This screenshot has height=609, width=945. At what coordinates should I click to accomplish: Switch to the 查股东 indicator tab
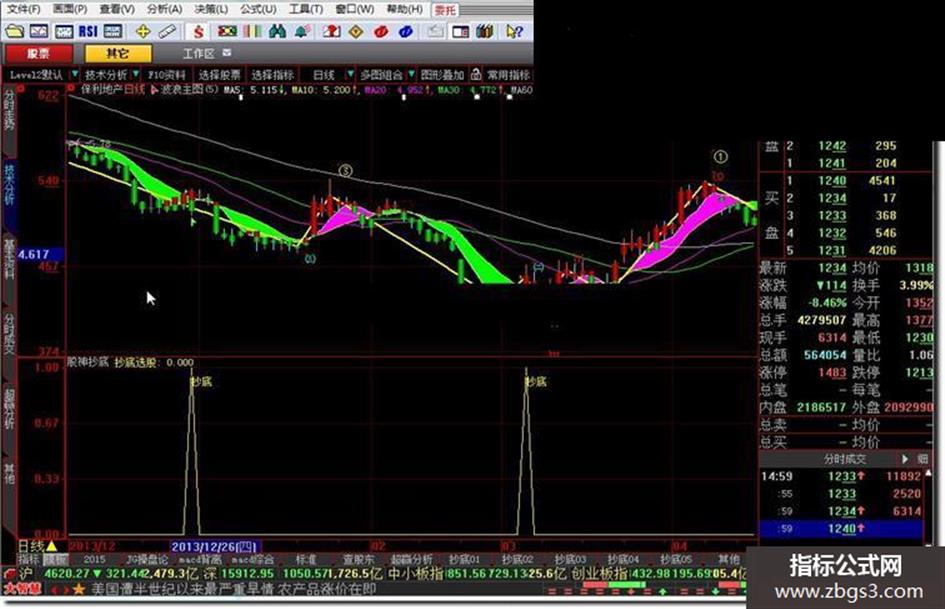(x=358, y=560)
